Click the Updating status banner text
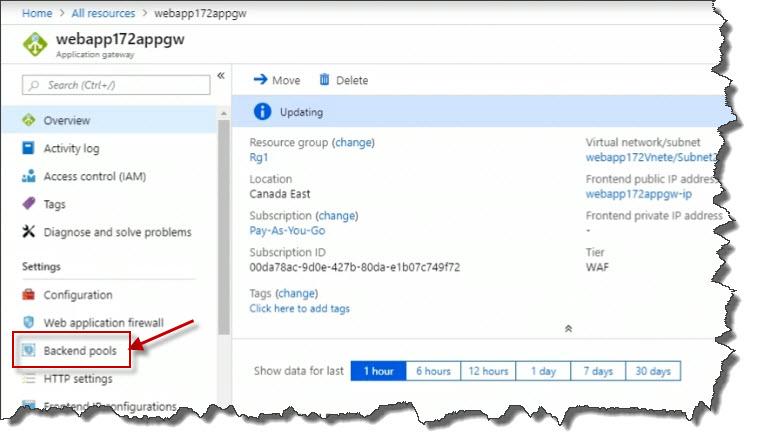The width and height of the screenshot is (758, 446). (x=301, y=112)
